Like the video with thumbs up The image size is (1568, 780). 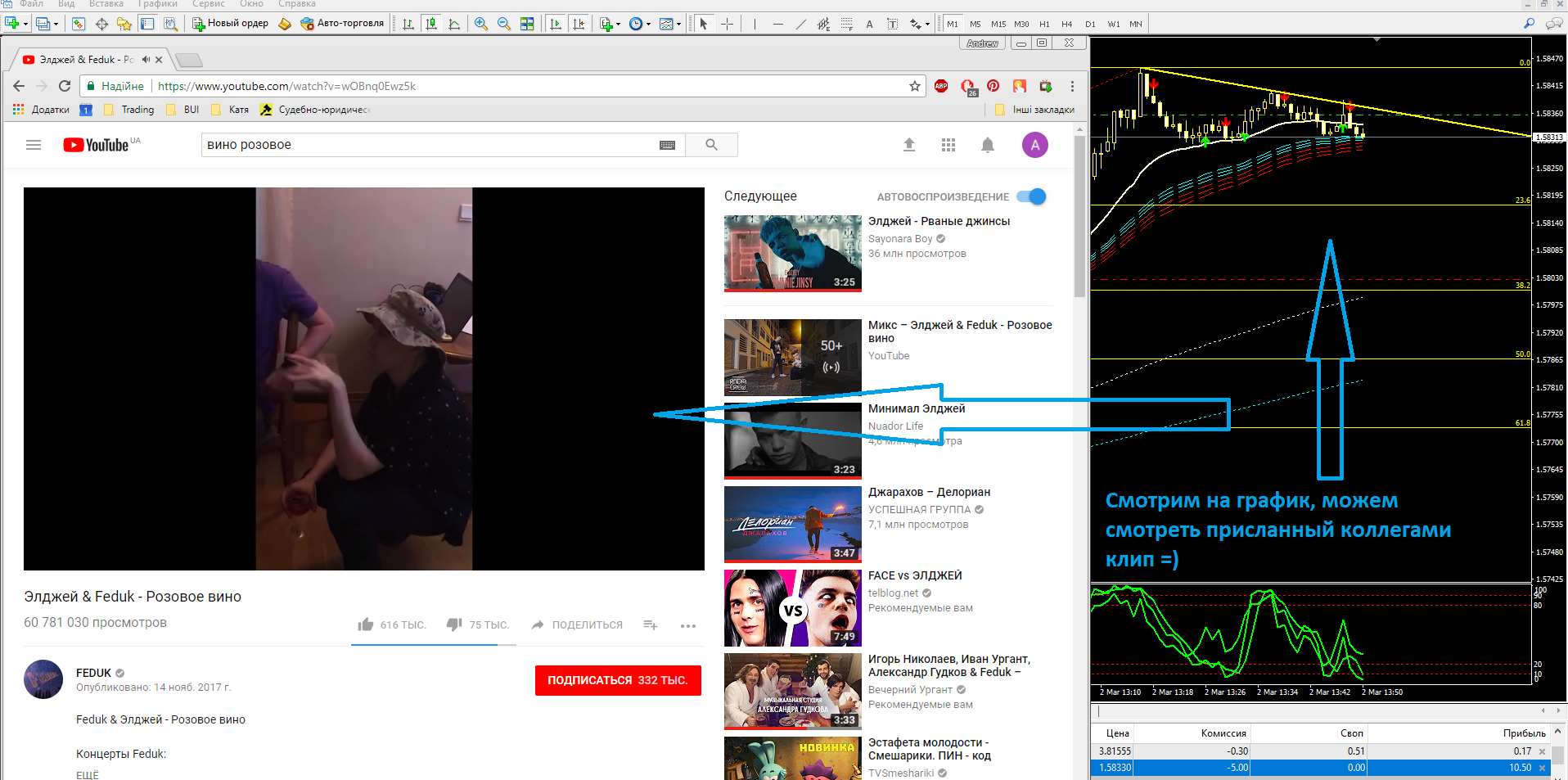tap(366, 624)
